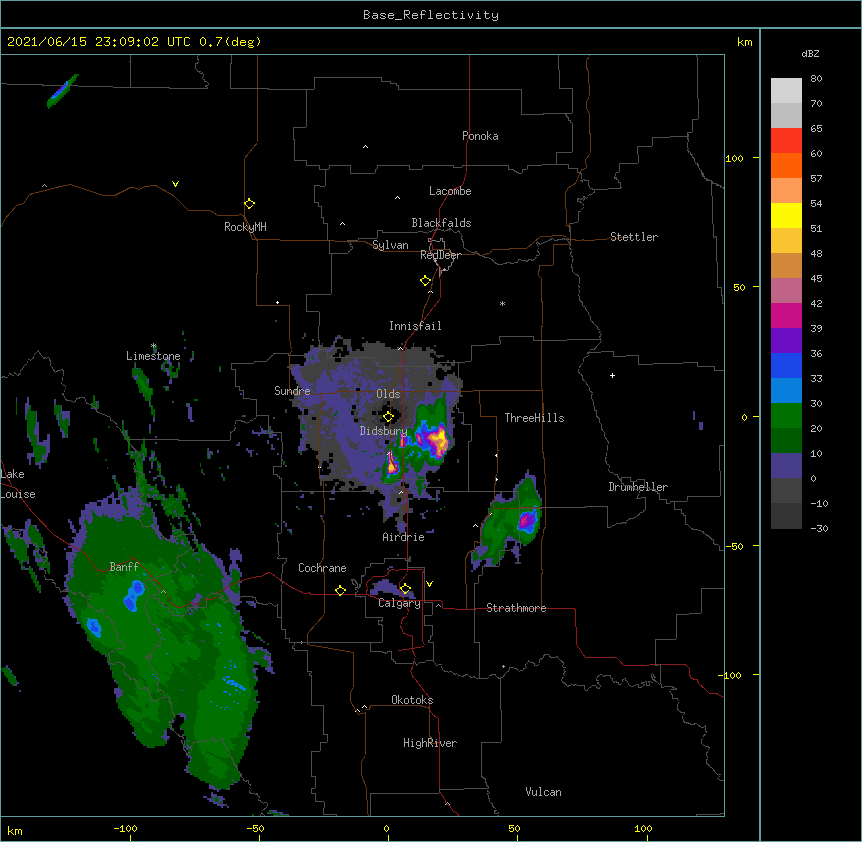The height and width of the screenshot is (842, 862).
Task: Click the Blackfalds city label
Action: tap(441, 223)
